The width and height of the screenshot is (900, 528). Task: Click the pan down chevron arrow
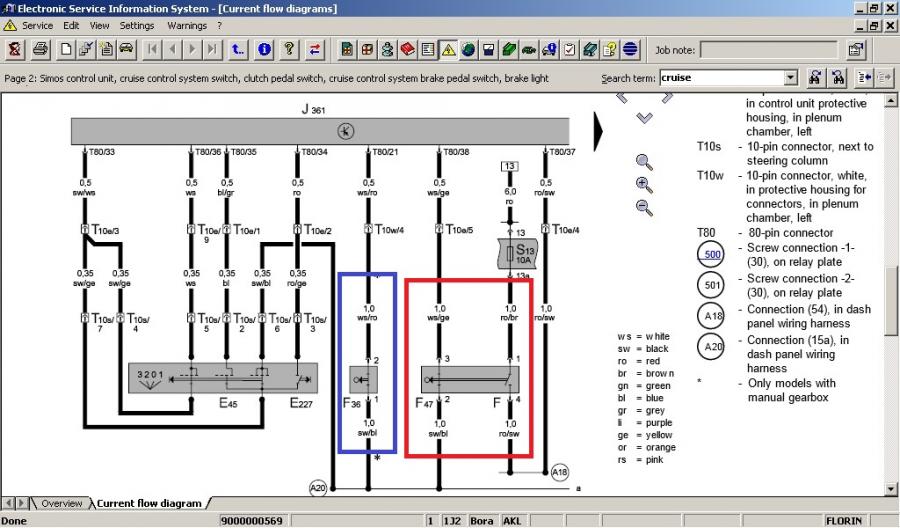pyautogui.click(x=644, y=118)
